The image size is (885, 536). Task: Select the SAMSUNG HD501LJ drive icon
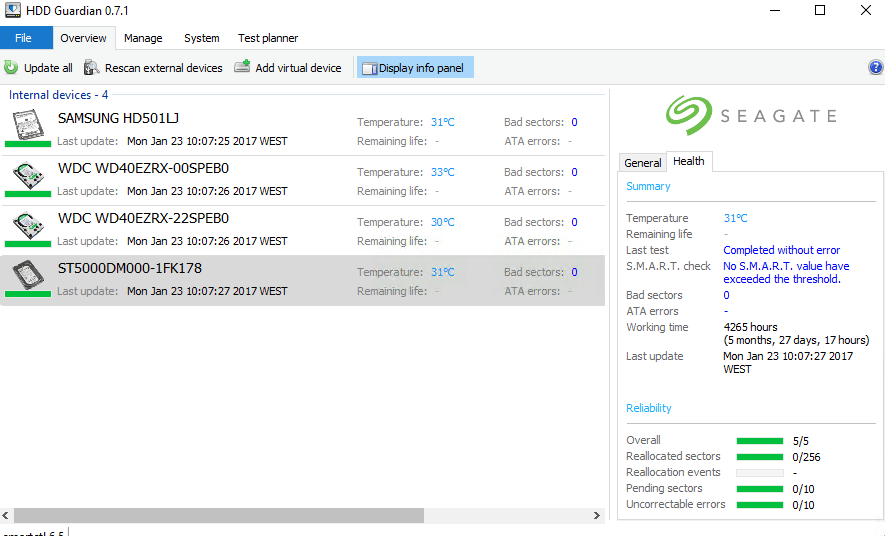click(28, 127)
